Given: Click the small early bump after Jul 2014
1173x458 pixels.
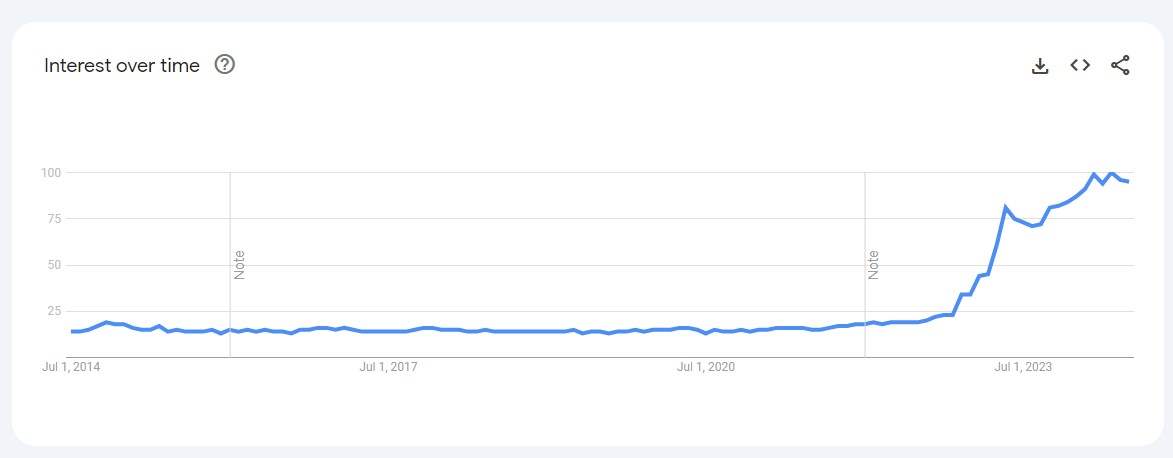Looking at the screenshot, I should pos(106,322).
